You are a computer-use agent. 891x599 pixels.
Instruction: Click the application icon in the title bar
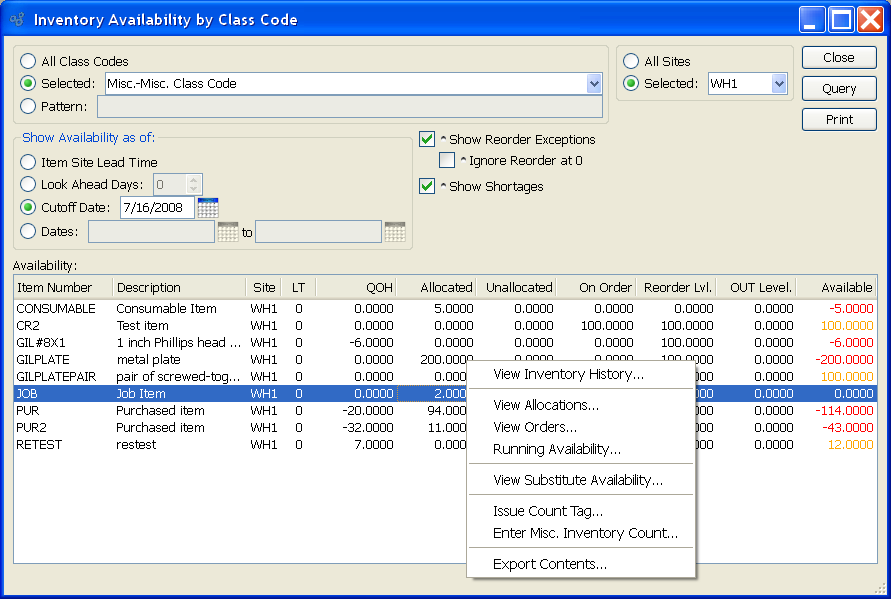pos(17,20)
